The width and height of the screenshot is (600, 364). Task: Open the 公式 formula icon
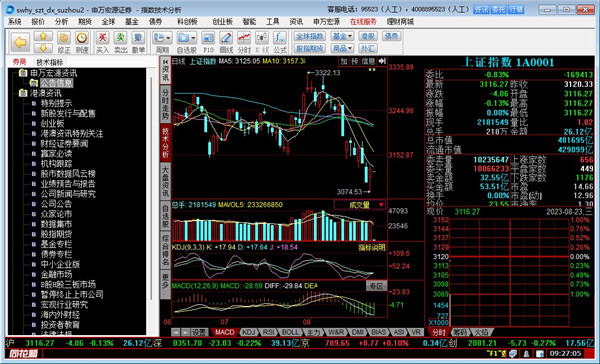[280, 42]
